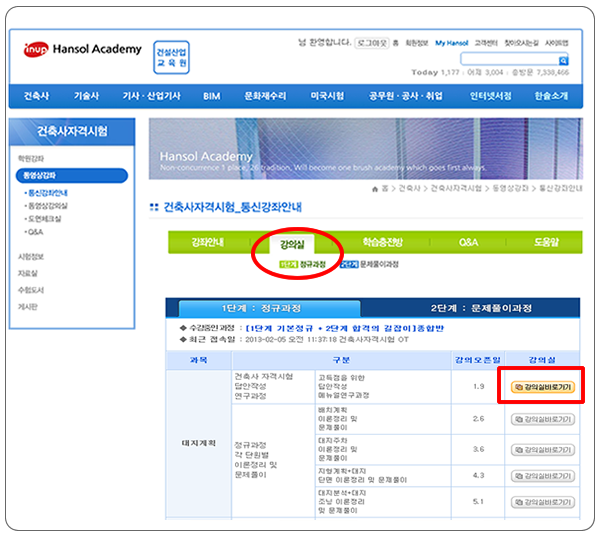The width and height of the screenshot is (600, 551).
Task: Open the 건축사 main menu
Action: pyautogui.click(x=37, y=96)
